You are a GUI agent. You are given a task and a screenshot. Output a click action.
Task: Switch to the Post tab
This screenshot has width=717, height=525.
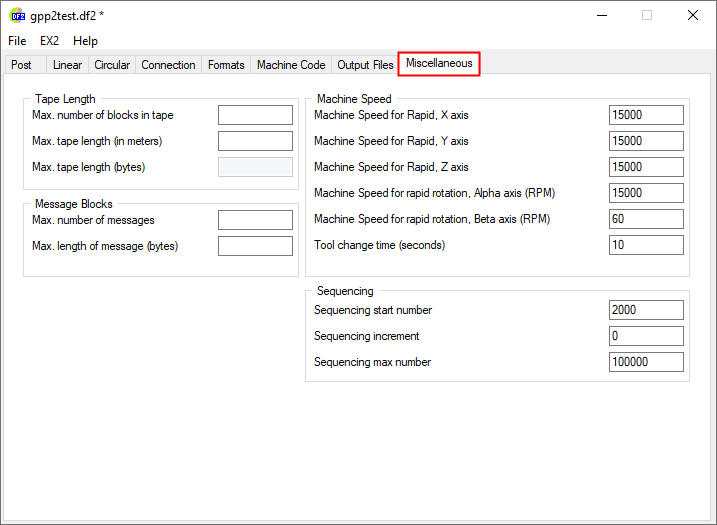point(21,65)
